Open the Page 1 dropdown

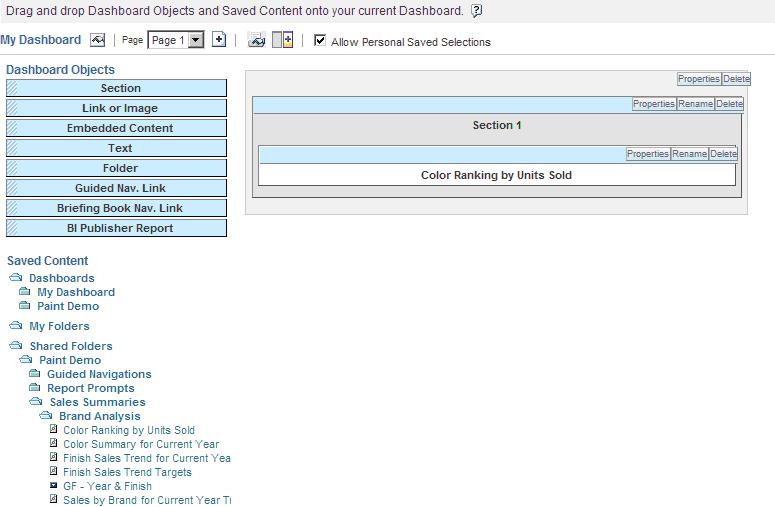(x=196, y=40)
